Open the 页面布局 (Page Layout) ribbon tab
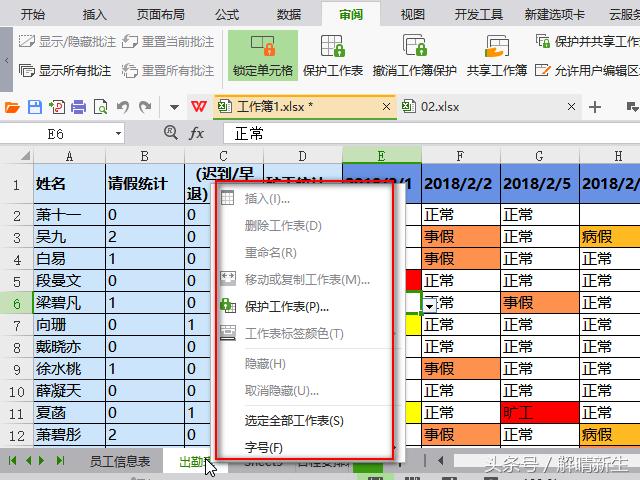The height and width of the screenshot is (480, 640). pos(160,15)
